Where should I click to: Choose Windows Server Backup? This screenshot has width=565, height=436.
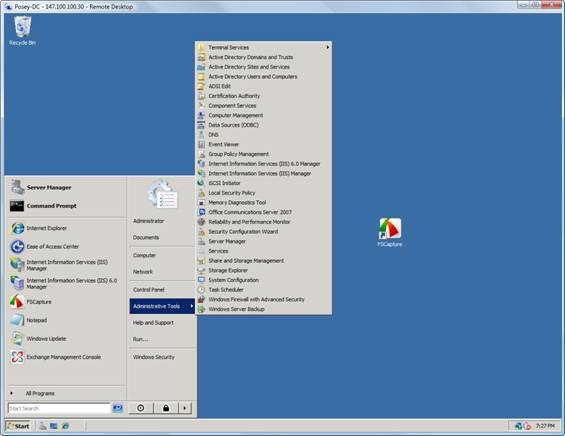click(x=263, y=309)
